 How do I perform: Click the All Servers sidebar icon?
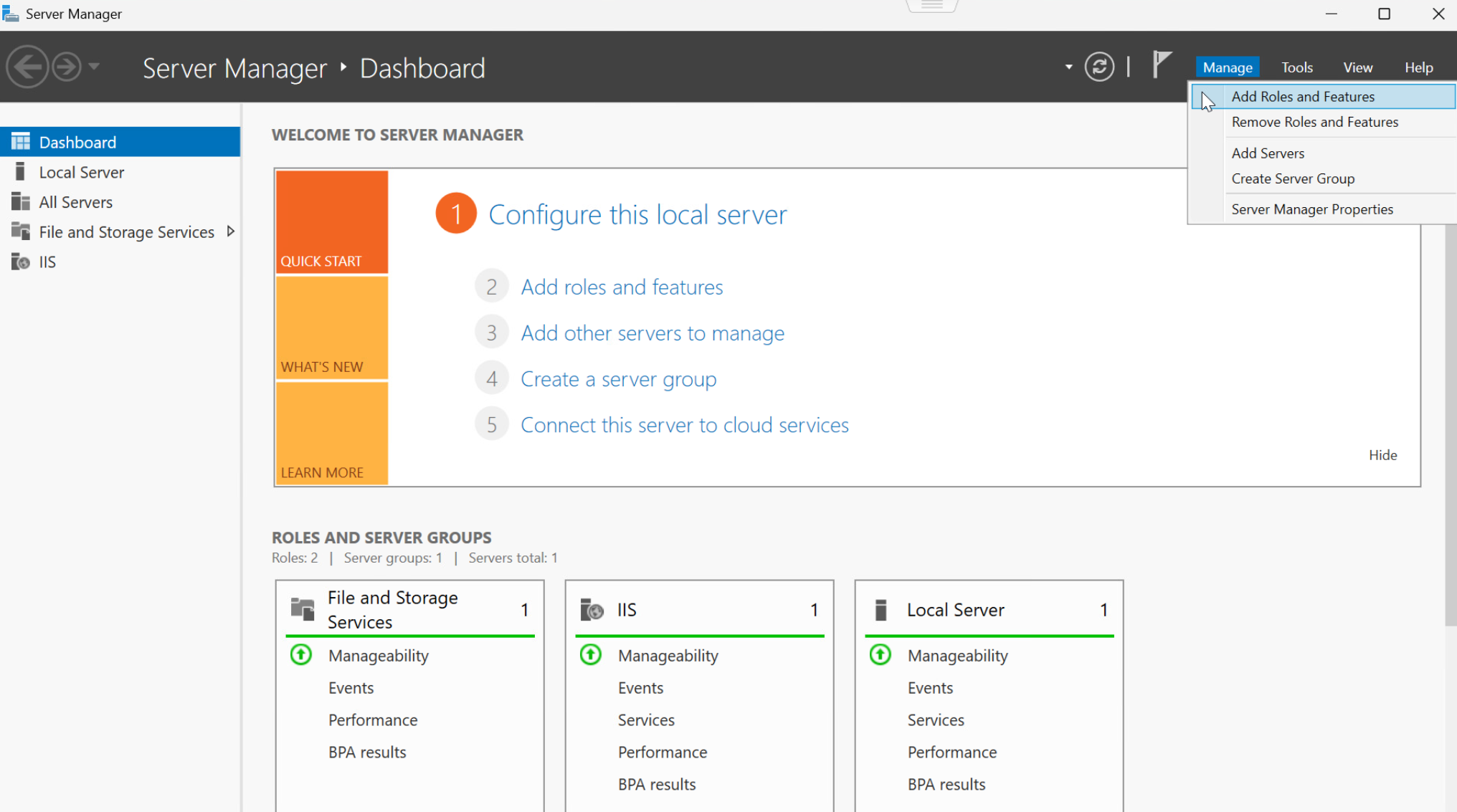pos(20,202)
